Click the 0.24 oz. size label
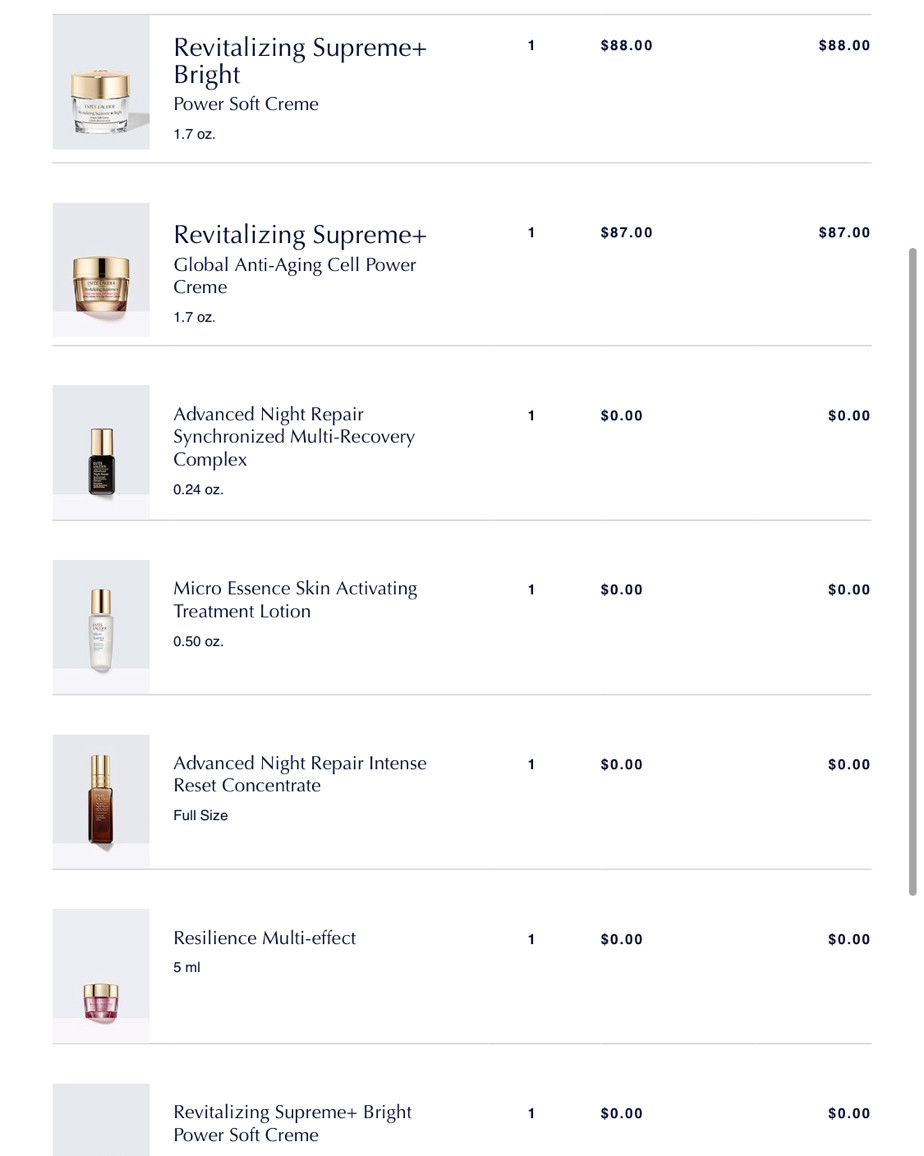Screen dimensions: 924x1156 [x=198, y=491]
